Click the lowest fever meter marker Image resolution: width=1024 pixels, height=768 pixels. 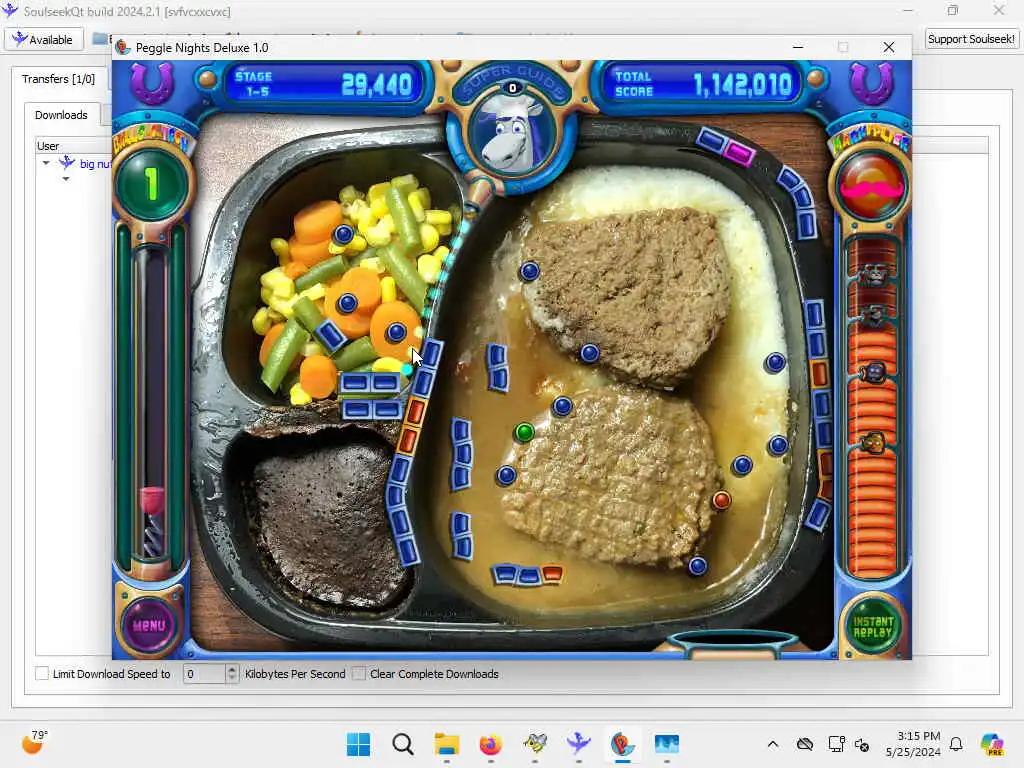tap(874, 444)
